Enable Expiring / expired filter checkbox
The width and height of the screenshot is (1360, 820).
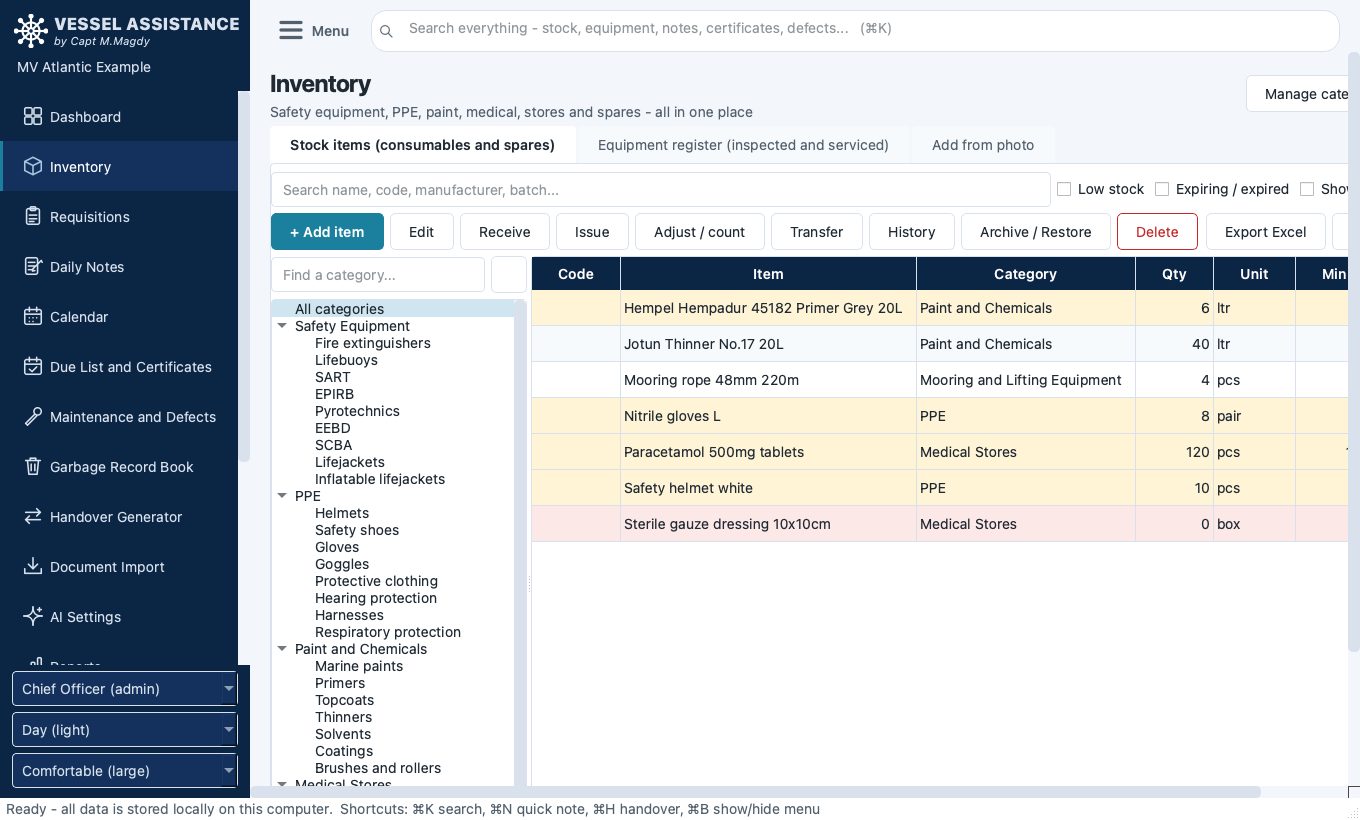[x=1162, y=189]
